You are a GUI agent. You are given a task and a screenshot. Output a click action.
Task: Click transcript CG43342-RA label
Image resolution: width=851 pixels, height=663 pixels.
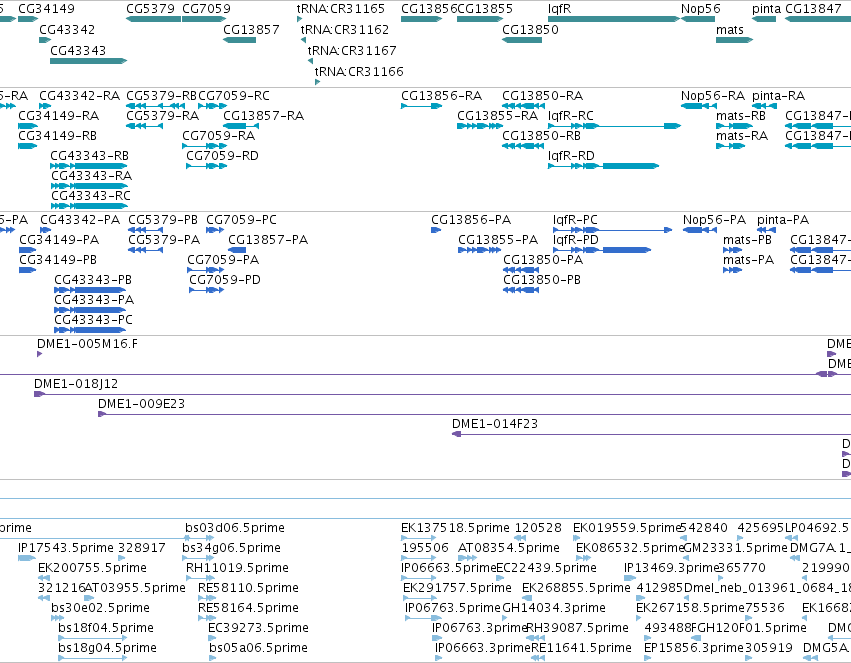(x=79, y=96)
